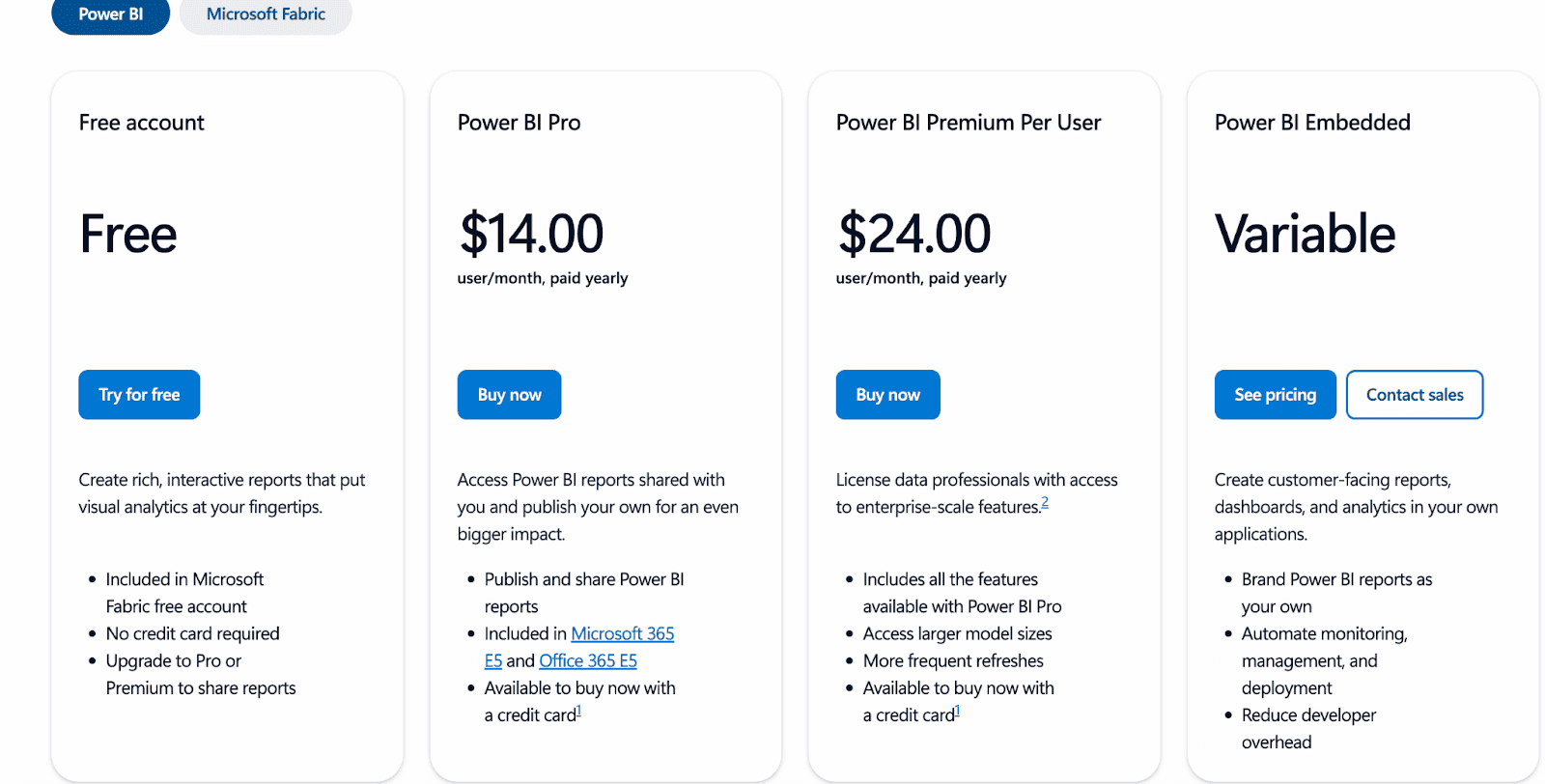Viewport: 1545px width, 784px height.
Task: Click footnote 1 under Power BI Pro
Action: click(579, 711)
